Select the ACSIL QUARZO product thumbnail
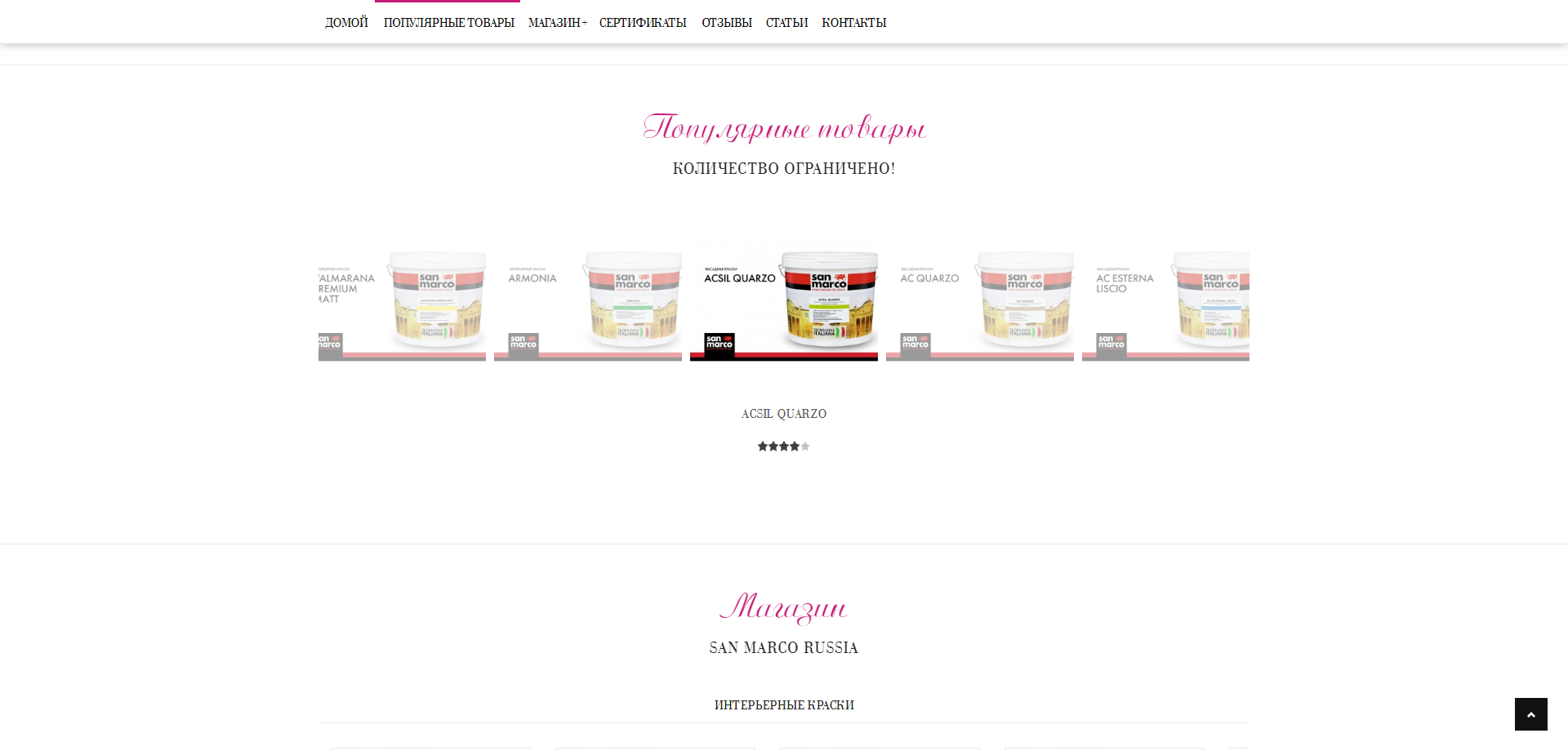This screenshot has height=751, width=1568. 784,299
